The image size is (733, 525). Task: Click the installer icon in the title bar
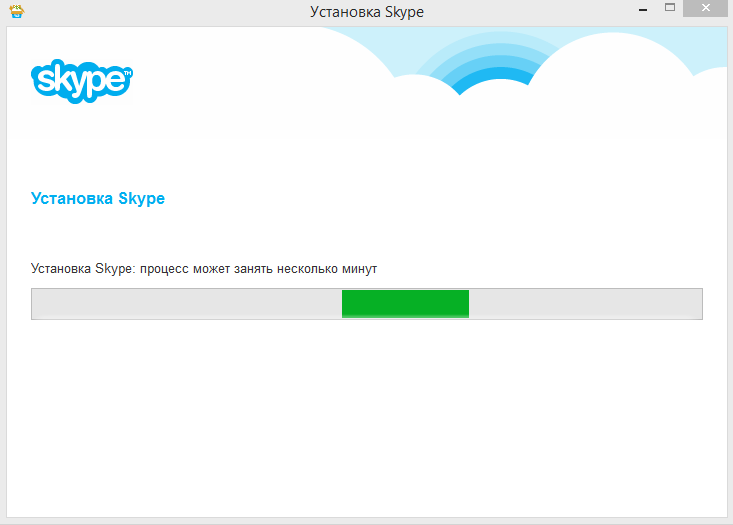tap(17, 11)
